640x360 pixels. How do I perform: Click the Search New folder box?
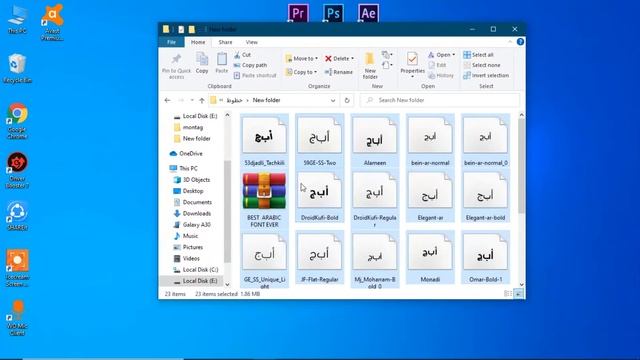tap(440, 100)
